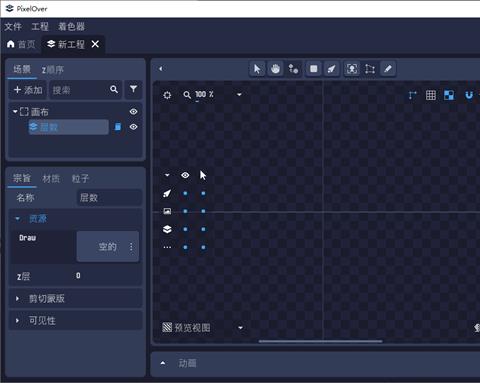The height and width of the screenshot is (383, 480).
Task: Open the 材质 material tab
Action: pos(51,179)
